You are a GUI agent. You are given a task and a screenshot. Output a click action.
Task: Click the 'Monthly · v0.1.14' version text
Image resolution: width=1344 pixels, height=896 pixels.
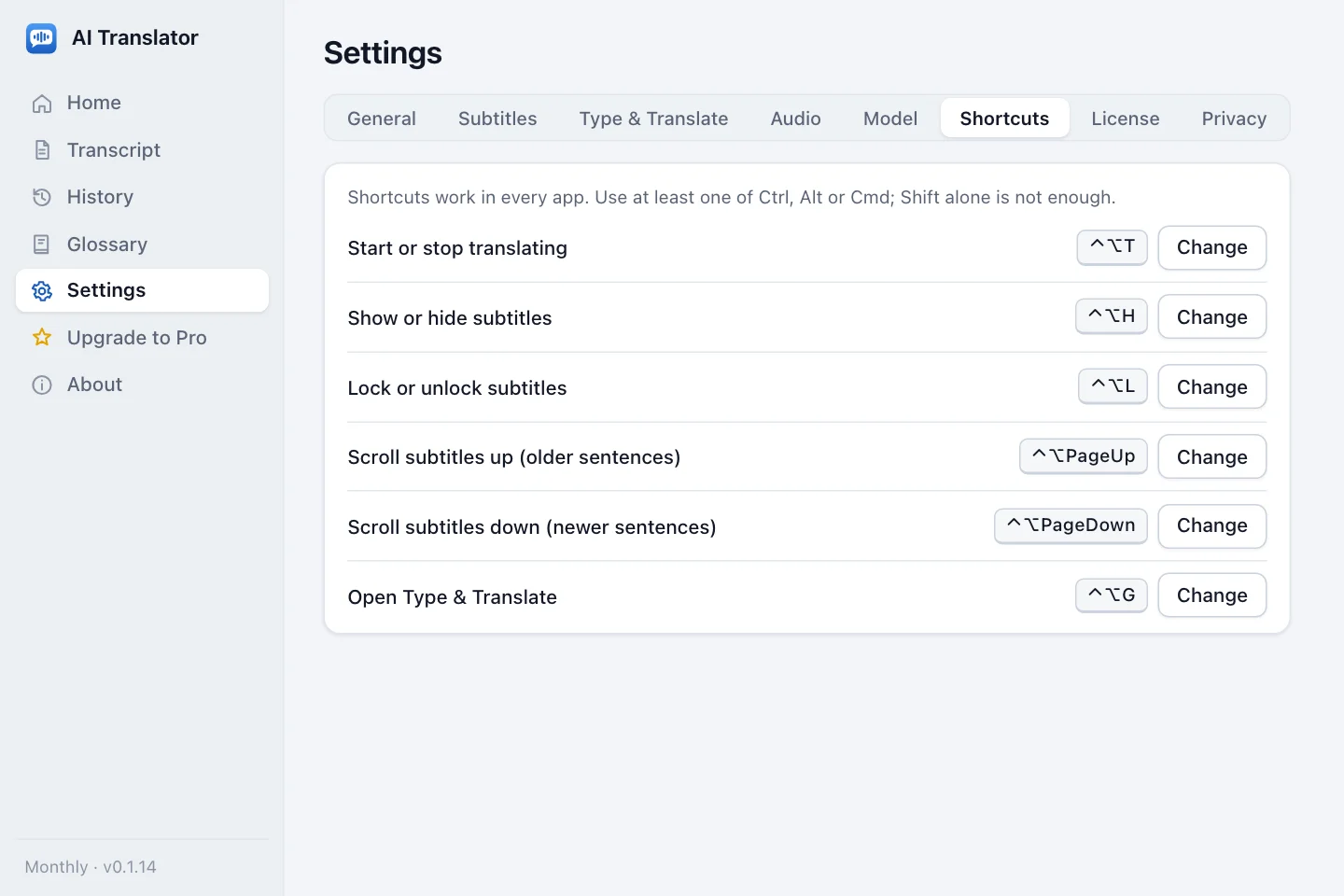tap(91, 867)
